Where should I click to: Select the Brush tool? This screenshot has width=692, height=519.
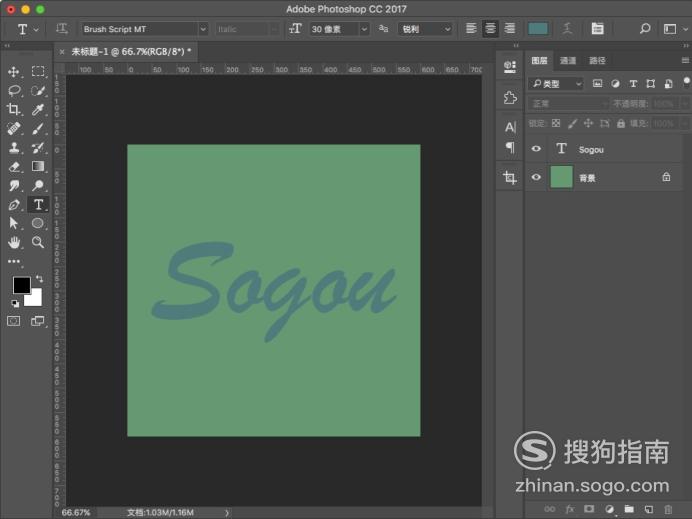[x=38, y=128]
